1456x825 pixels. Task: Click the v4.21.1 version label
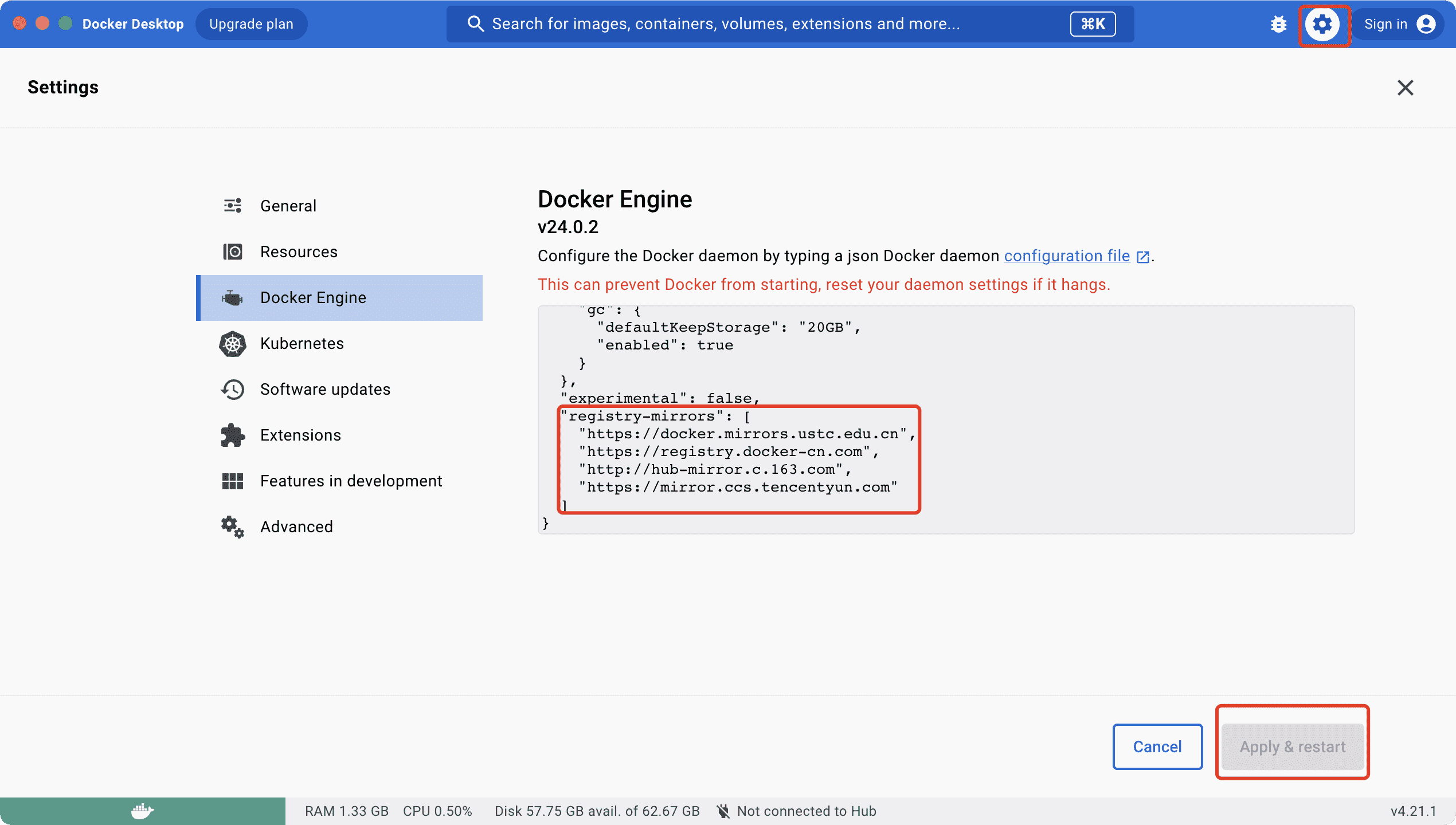(x=1413, y=811)
